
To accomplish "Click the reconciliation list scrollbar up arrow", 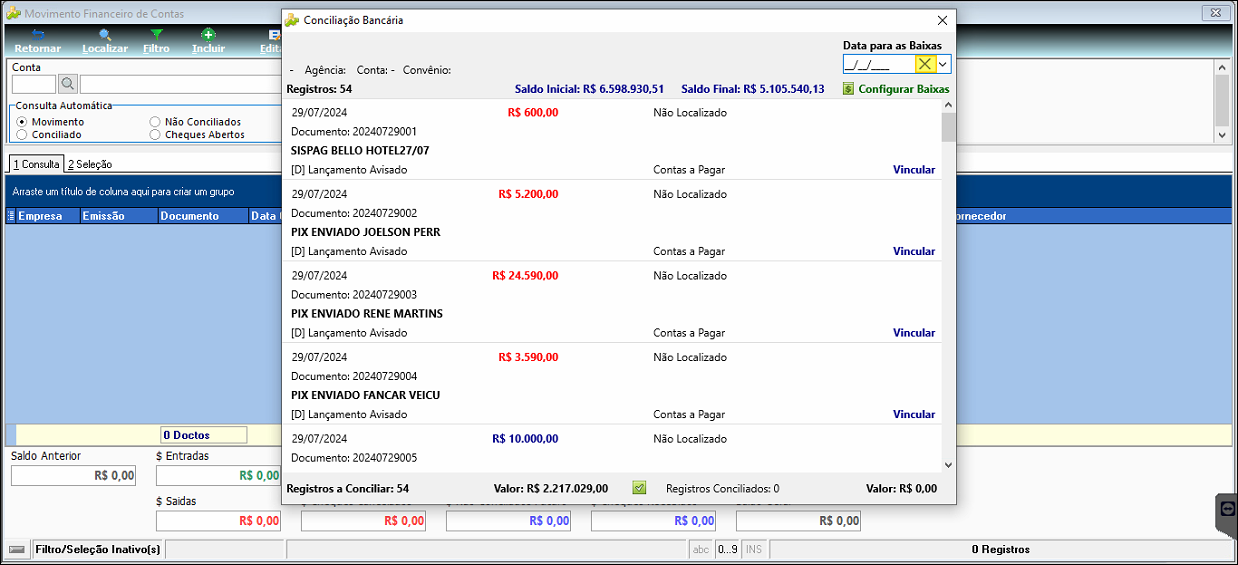I will (948, 106).
